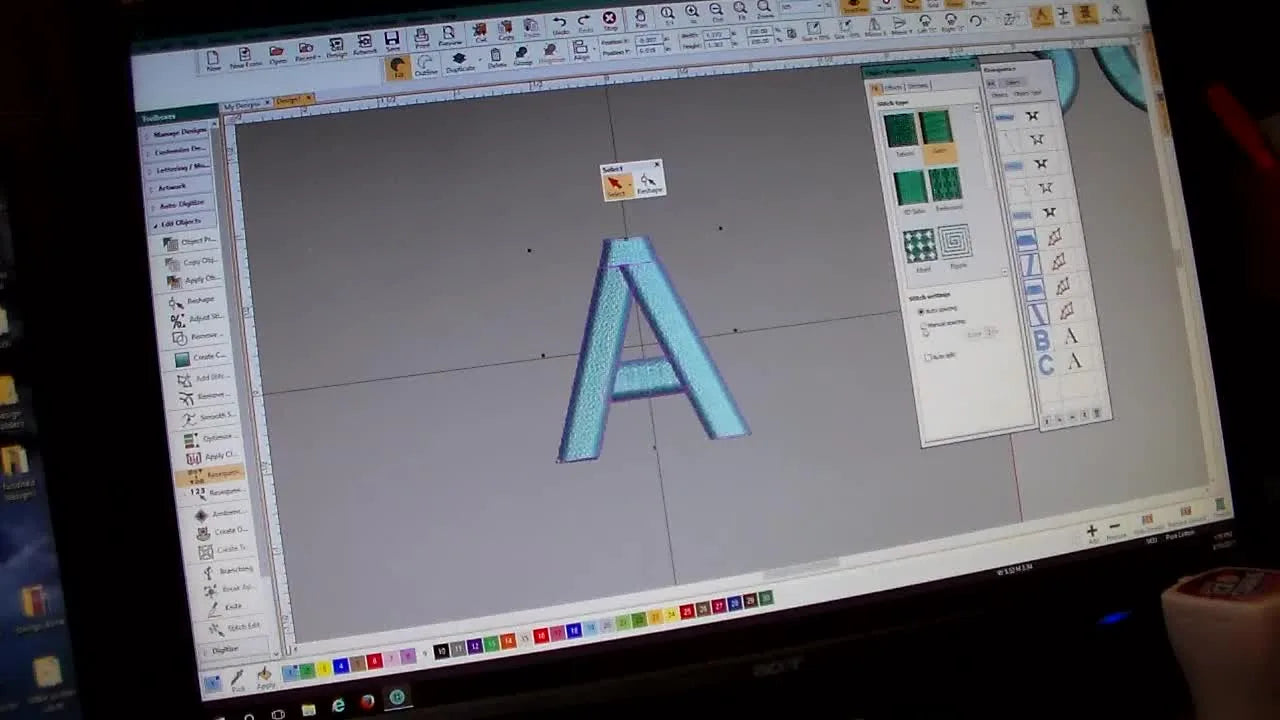Click the Reshape tool in Edit Objects

[190, 301]
